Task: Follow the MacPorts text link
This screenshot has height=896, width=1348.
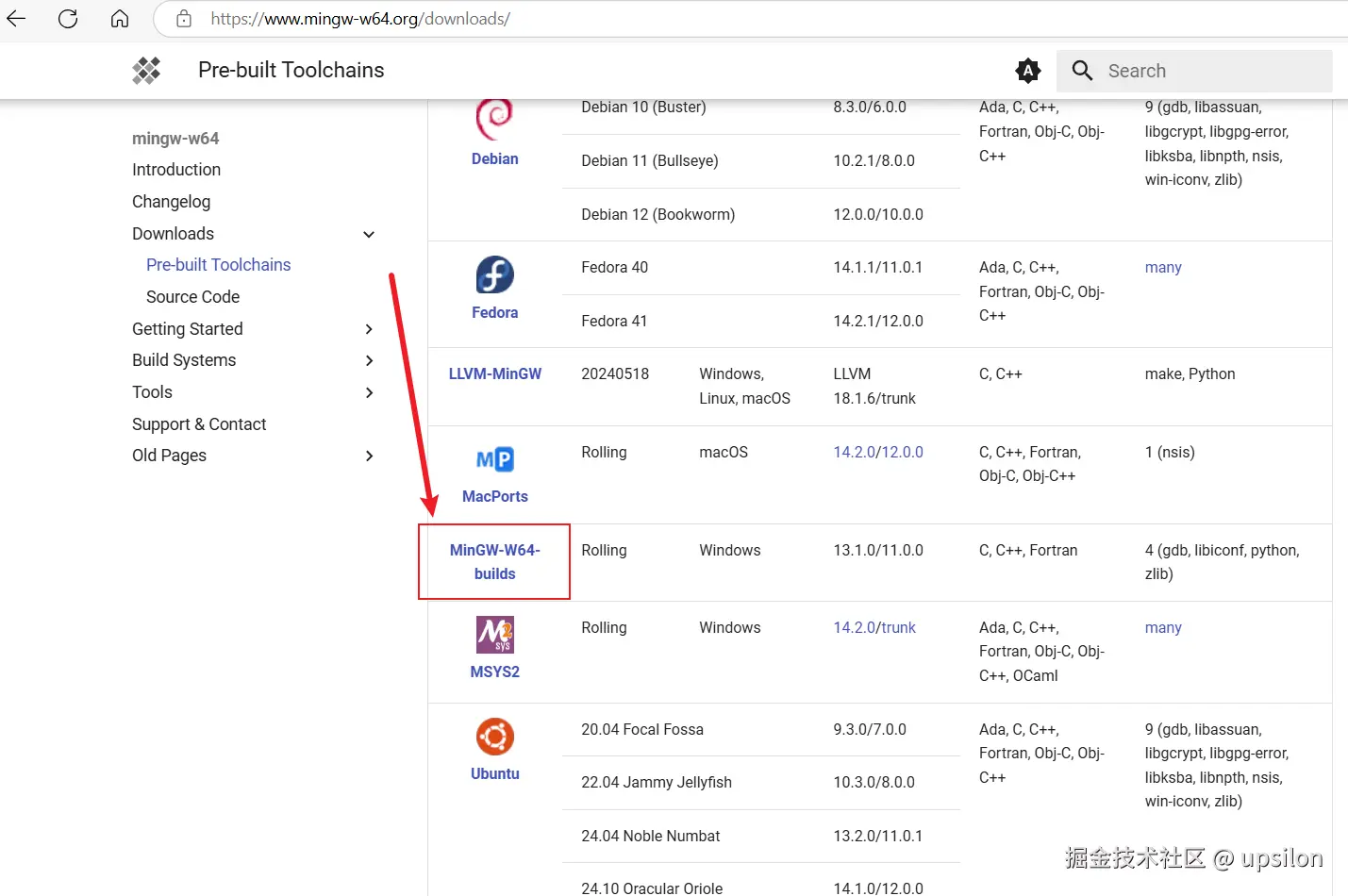Action: (495, 497)
